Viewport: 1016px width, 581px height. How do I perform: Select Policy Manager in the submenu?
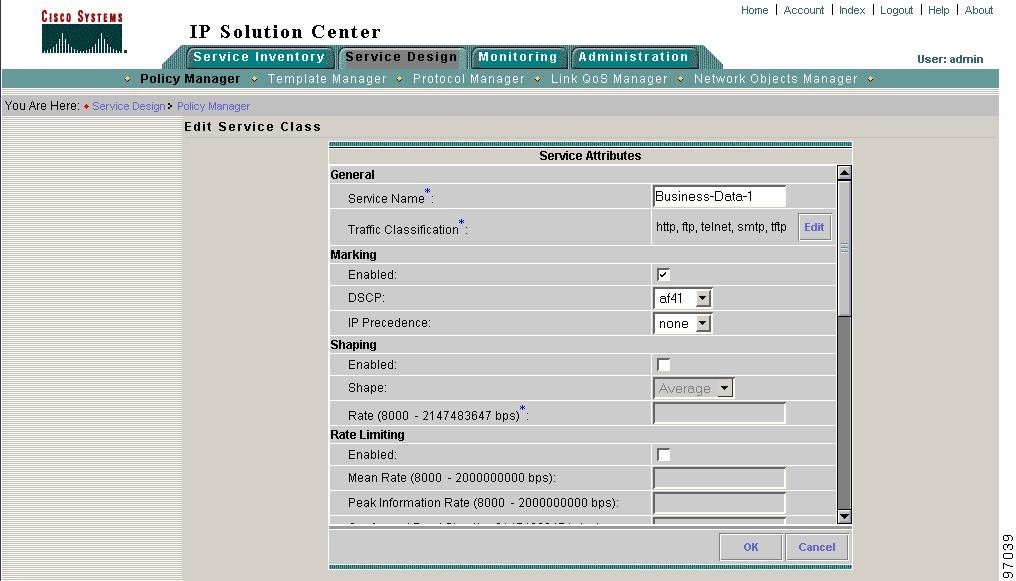tap(190, 78)
